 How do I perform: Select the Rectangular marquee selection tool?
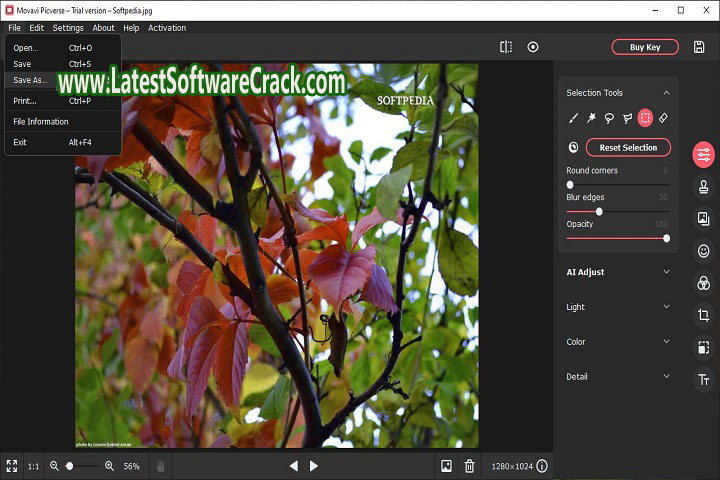[645, 118]
